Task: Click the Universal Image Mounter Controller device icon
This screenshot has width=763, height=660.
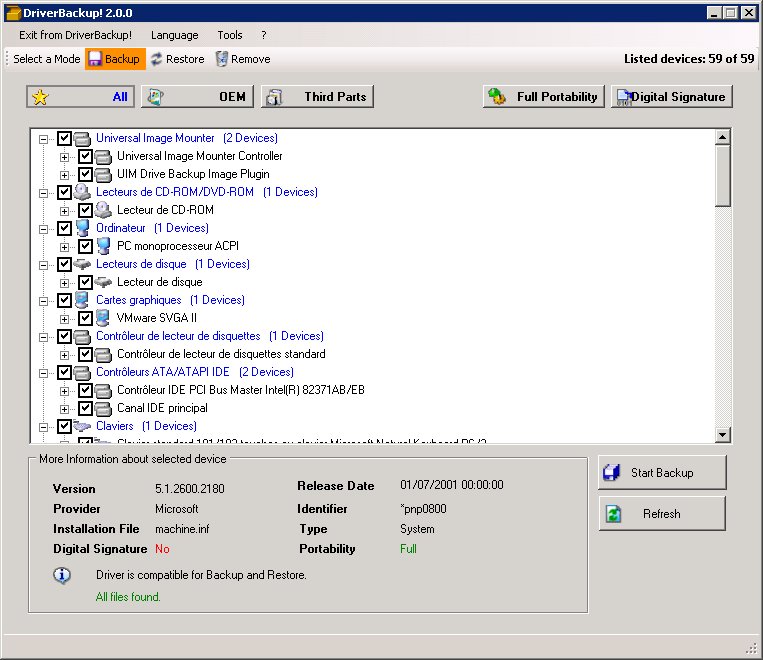Action: pos(103,157)
